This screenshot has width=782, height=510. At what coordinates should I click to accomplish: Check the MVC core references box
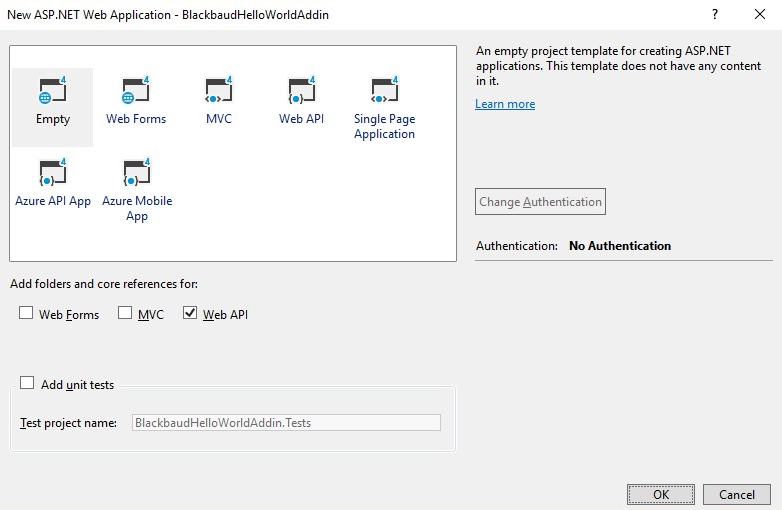125,314
